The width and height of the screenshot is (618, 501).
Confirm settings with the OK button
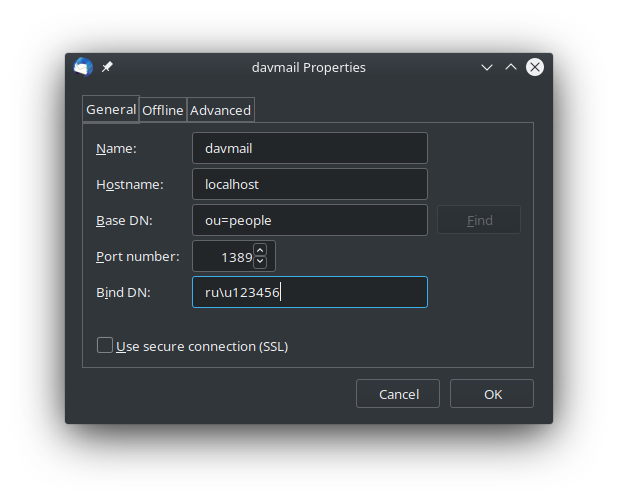pos(492,394)
